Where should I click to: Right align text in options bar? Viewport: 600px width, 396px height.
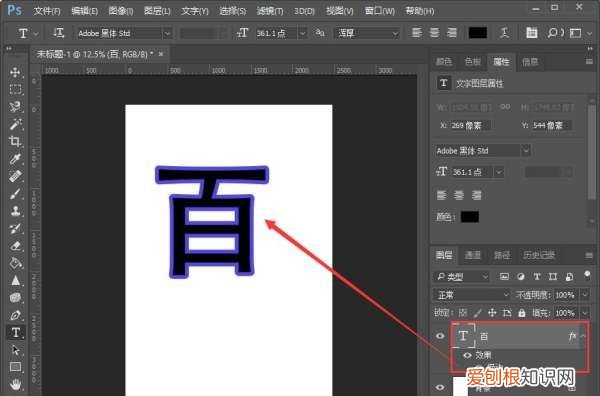(x=452, y=33)
